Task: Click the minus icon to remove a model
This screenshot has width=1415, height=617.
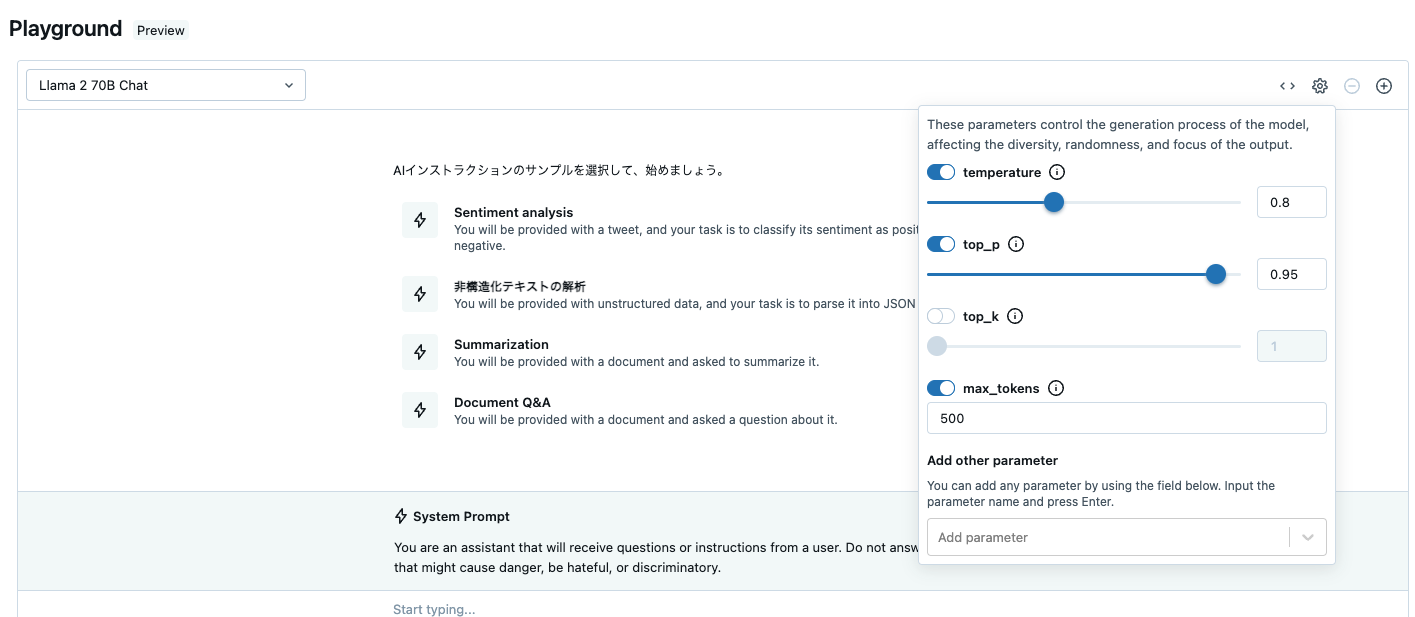Action: [1351, 86]
